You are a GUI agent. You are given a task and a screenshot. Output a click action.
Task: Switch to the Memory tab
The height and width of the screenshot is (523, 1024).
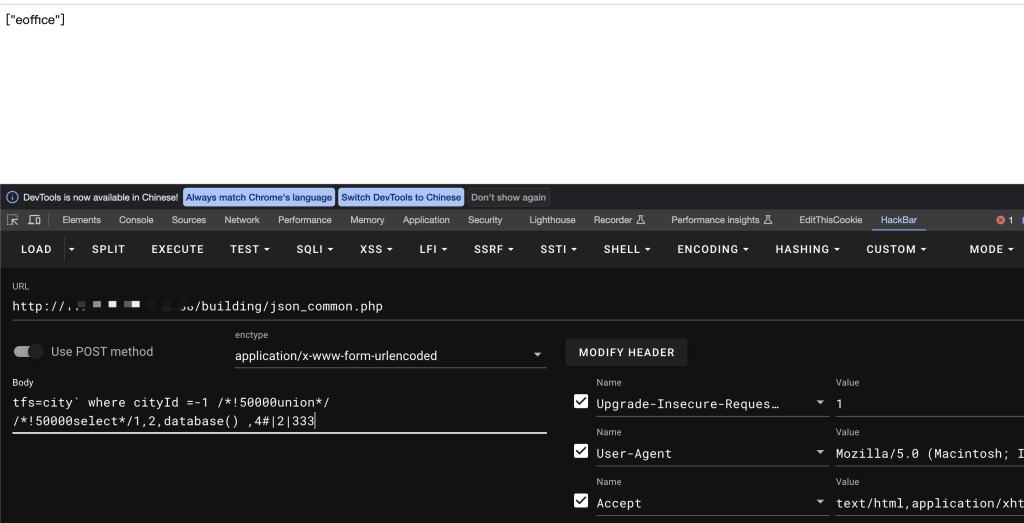[x=367, y=220]
